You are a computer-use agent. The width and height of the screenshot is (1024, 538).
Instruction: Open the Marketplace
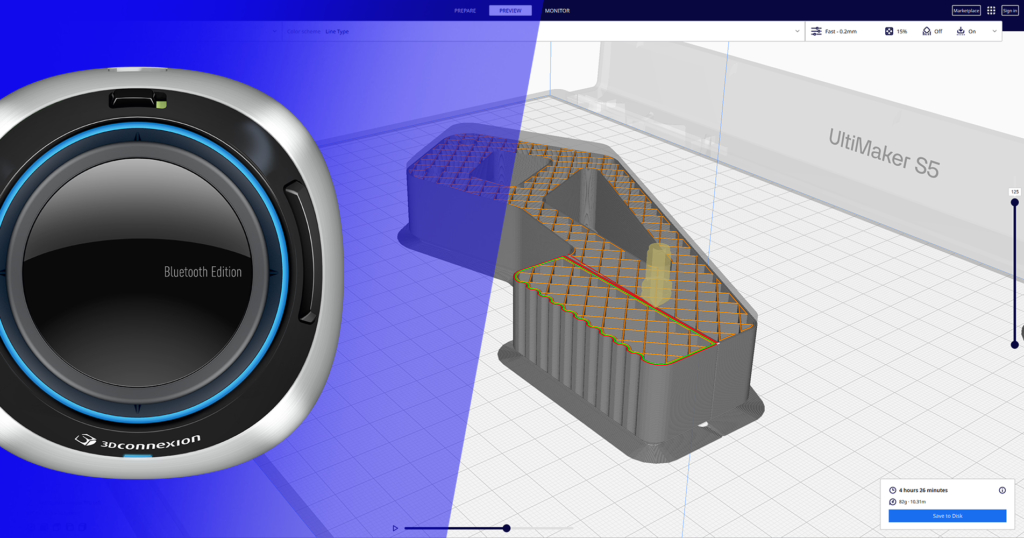tap(966, 10)
